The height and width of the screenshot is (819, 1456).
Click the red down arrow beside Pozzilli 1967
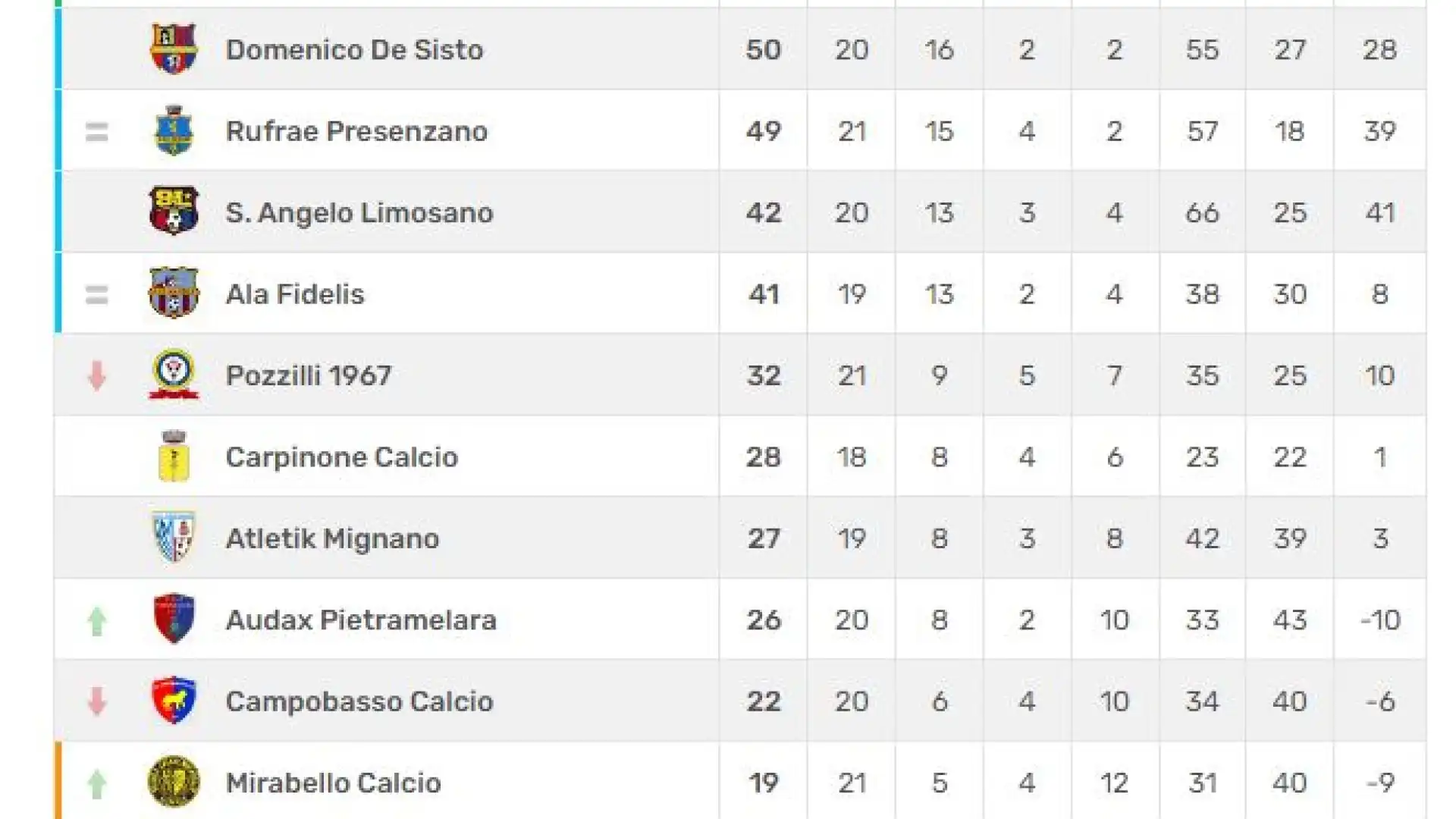96,375
